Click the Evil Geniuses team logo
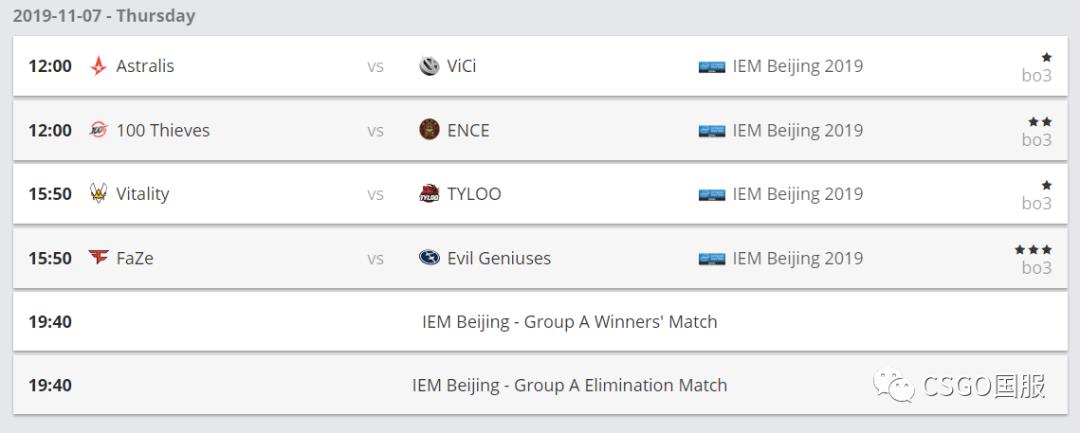The width and height of the screenshot is (1080, 433). (429, 258)
